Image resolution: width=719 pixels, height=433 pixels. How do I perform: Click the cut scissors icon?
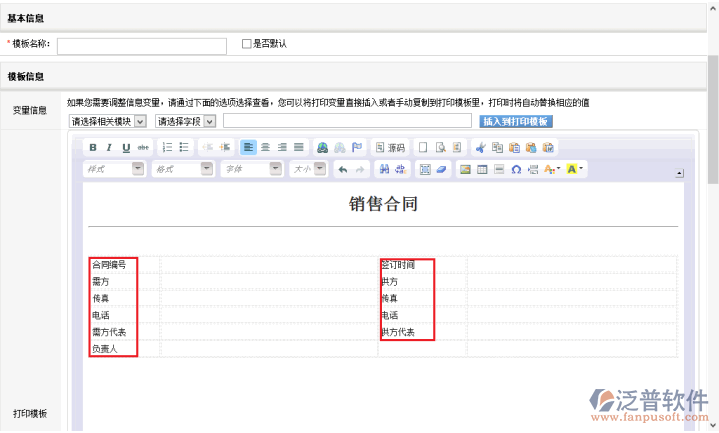tap(480, 147)
